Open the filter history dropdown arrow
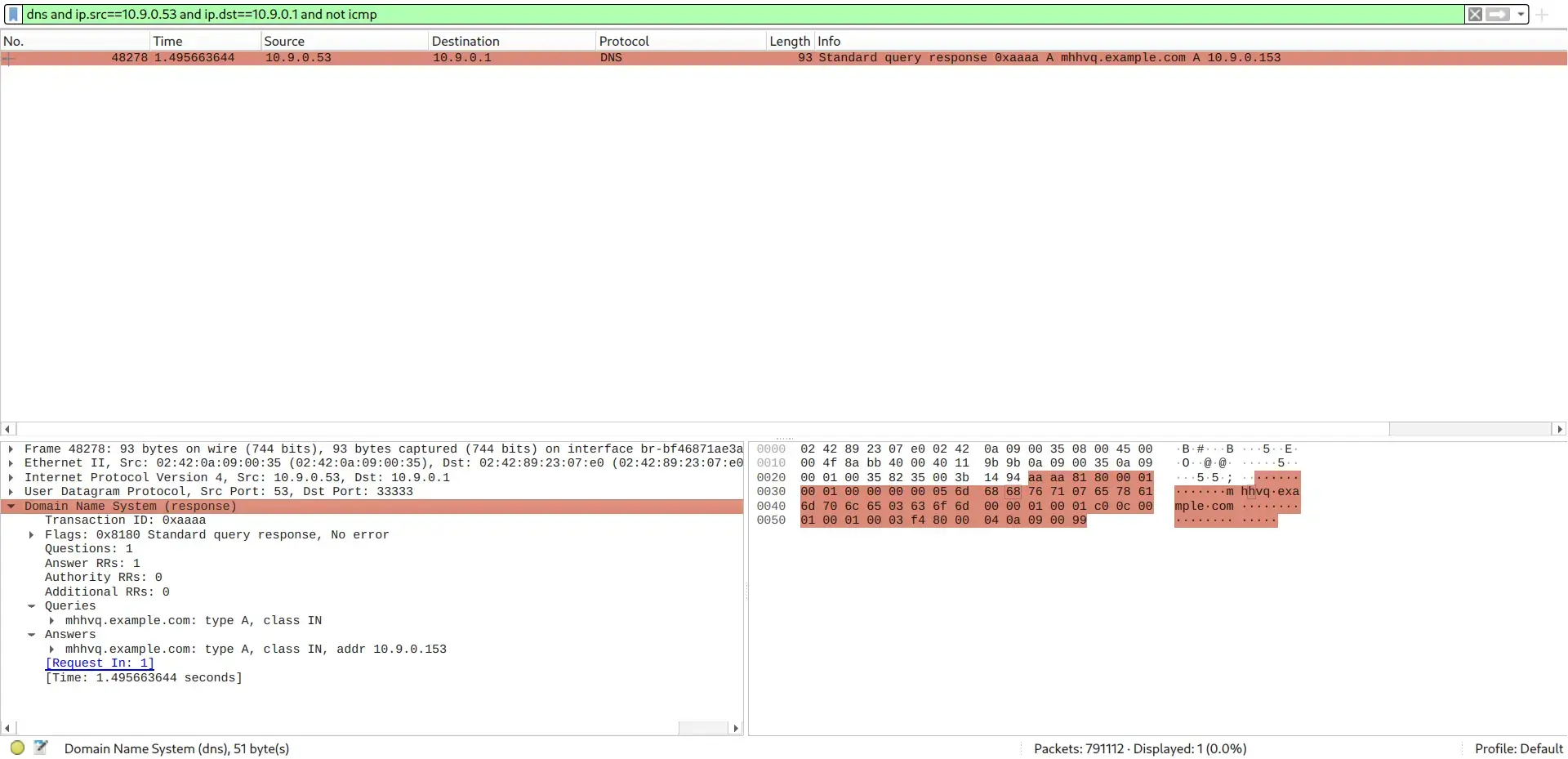This screenshot has width=1568, height=759. pyautogui.click(x=1521, y=15)
